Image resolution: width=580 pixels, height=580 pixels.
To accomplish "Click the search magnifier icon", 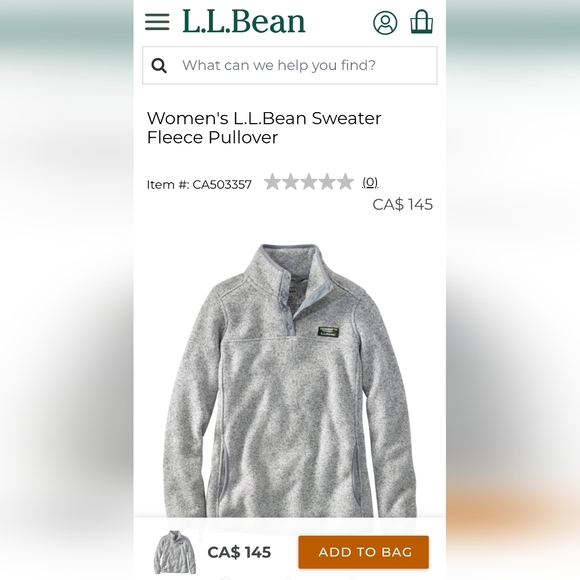I will click(x=159, y=66).
